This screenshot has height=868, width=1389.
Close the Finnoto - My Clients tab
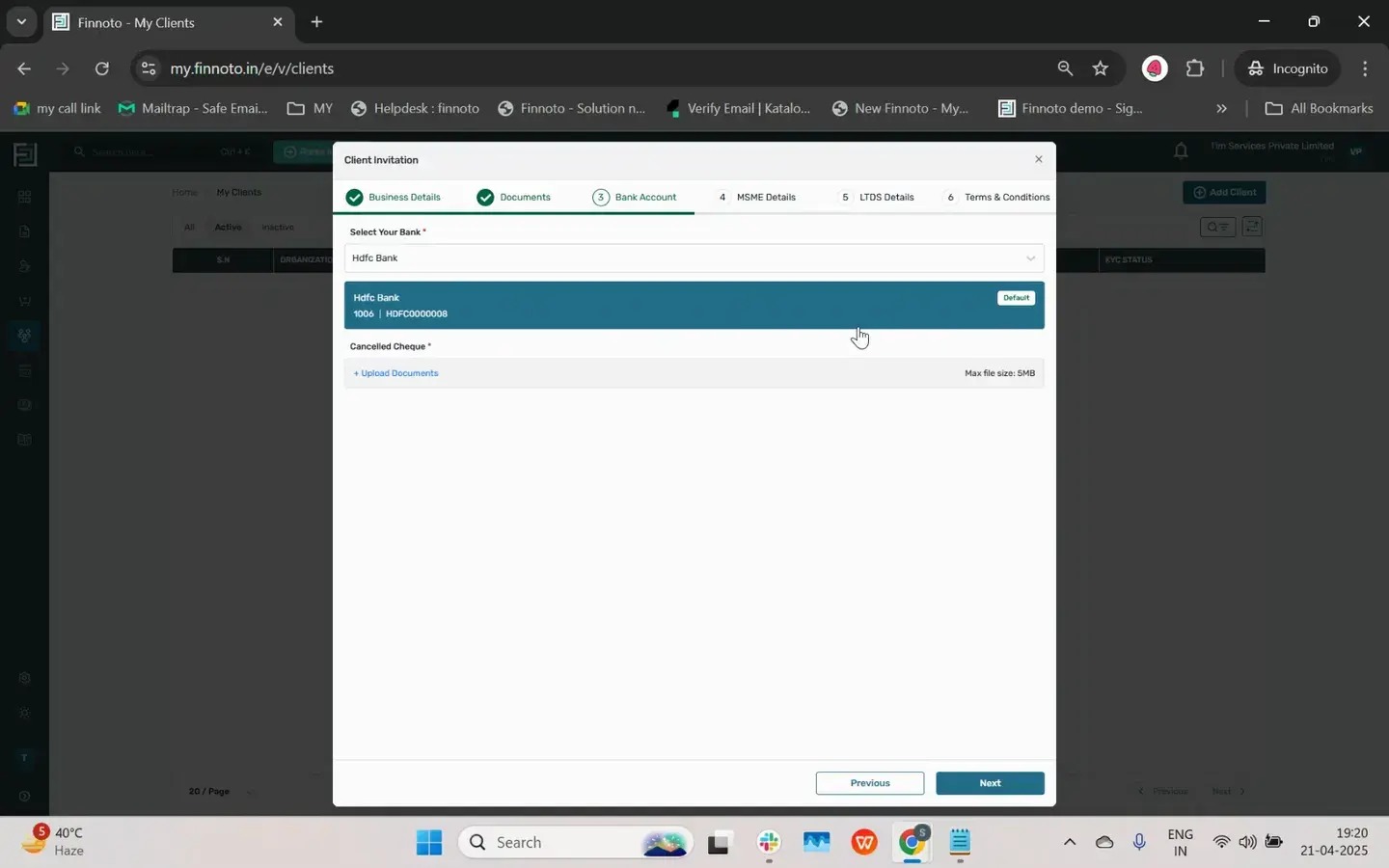(278, 22)
